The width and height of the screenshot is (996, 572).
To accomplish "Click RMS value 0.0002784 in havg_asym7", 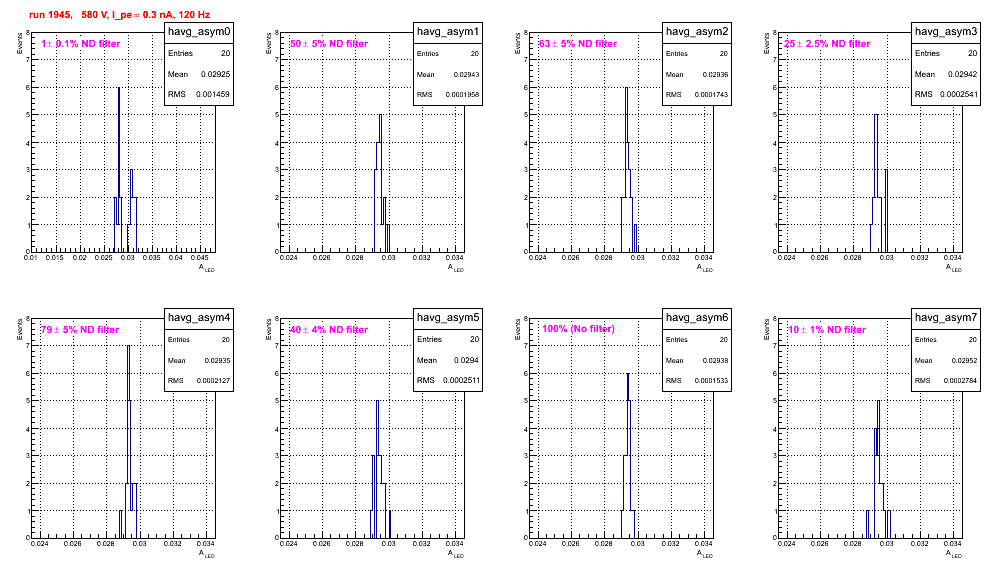I will point(960,381).
